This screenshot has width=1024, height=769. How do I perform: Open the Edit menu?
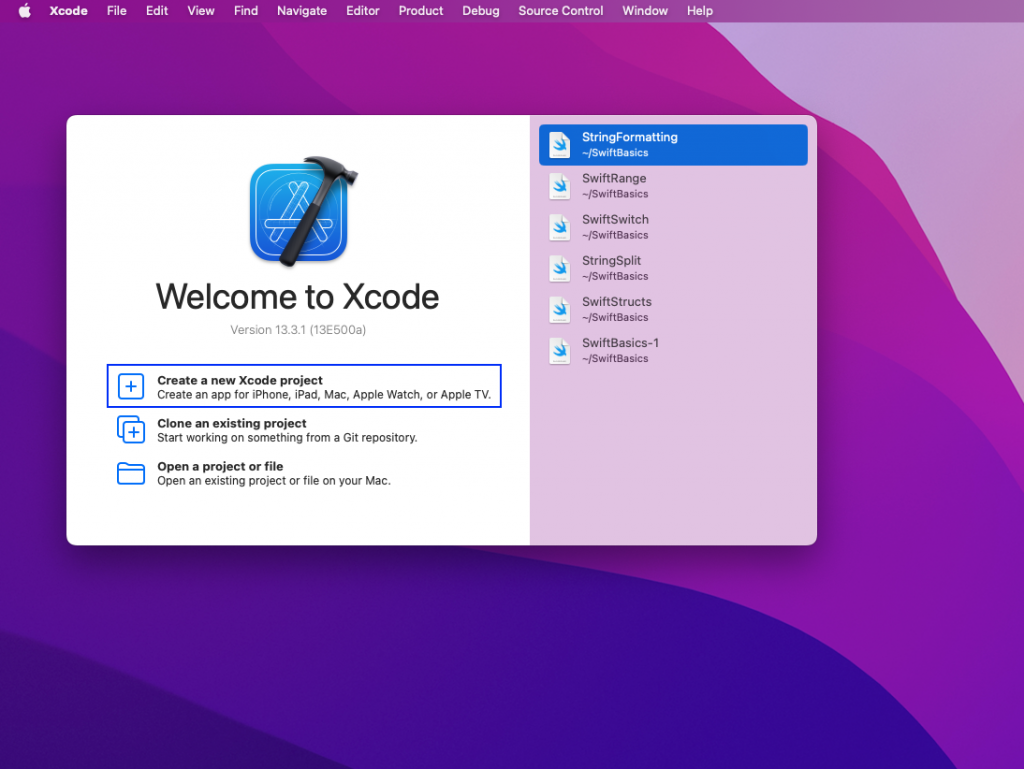tap(157, 11)
